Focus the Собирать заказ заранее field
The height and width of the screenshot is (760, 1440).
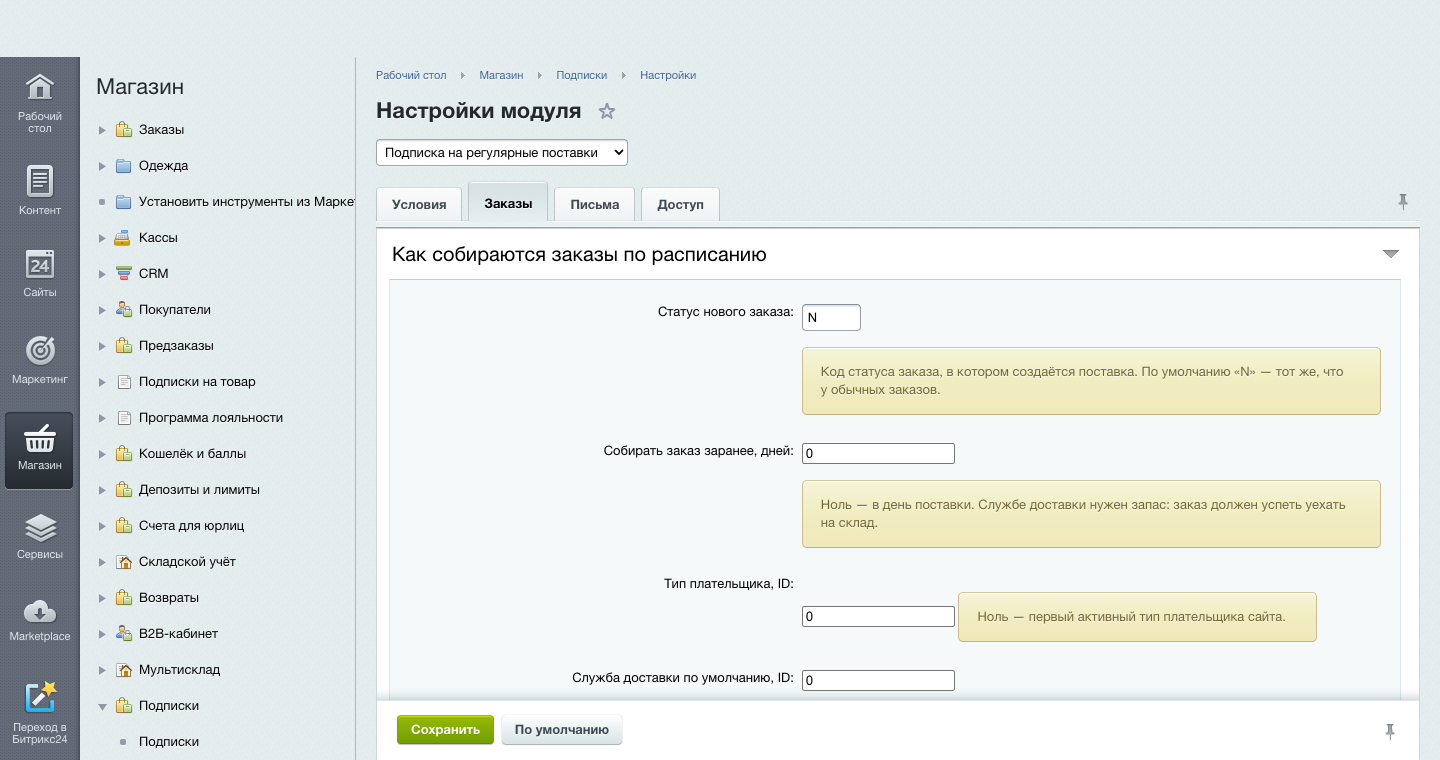pos(878,453)
